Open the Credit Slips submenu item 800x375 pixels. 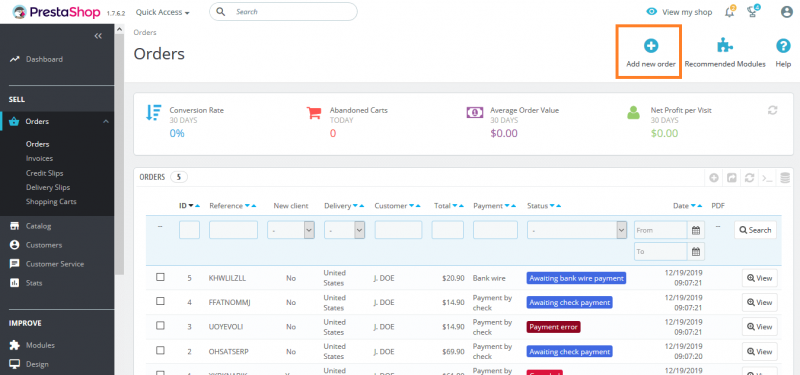(x=44, y=173)
